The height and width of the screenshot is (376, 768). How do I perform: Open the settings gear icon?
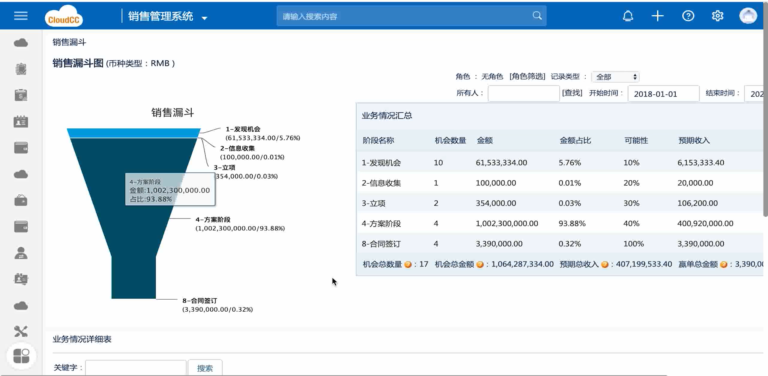pyautogui.click(x=718, y=16)
